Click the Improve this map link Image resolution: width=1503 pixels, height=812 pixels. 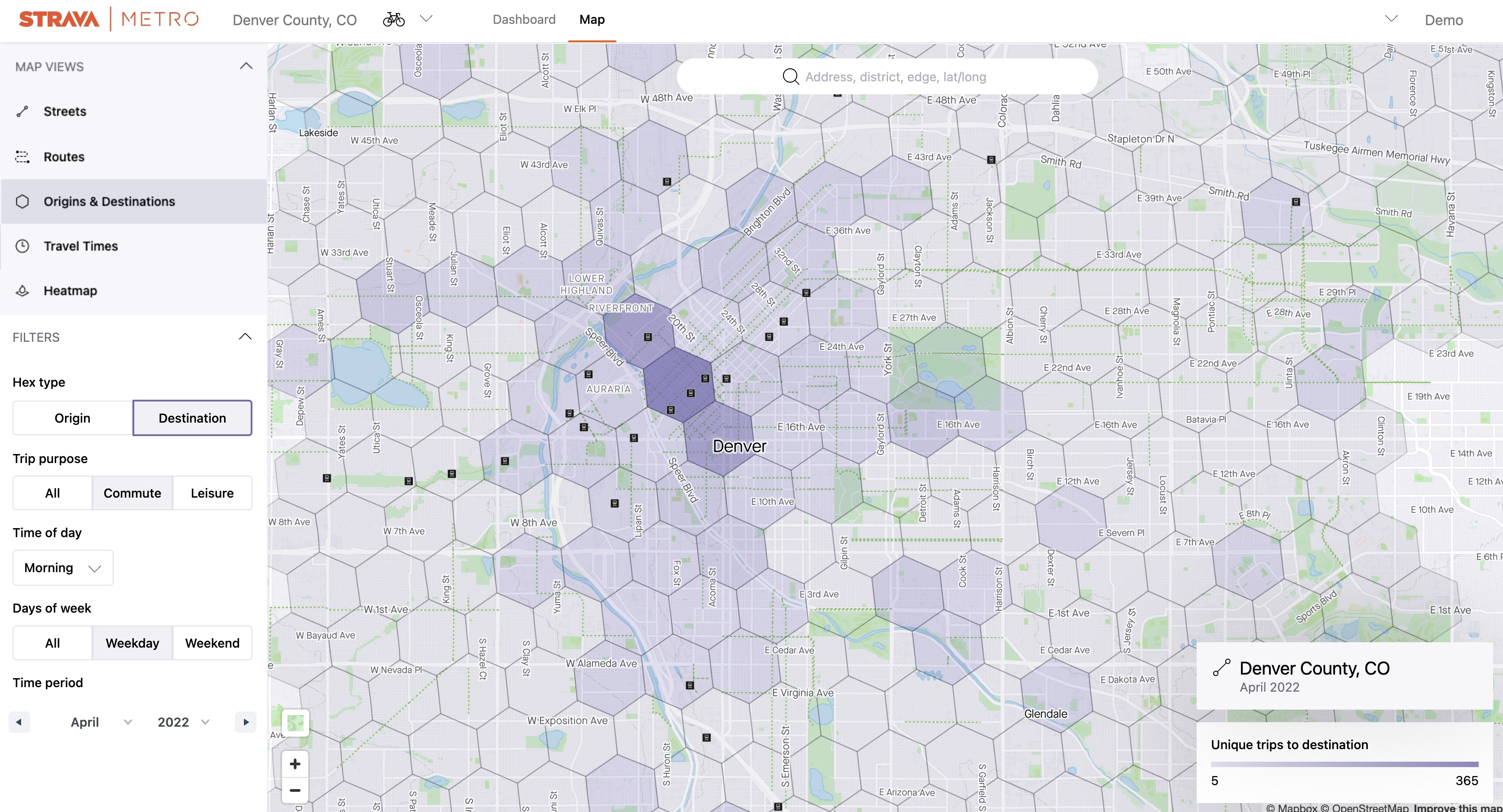(1458, 808)
